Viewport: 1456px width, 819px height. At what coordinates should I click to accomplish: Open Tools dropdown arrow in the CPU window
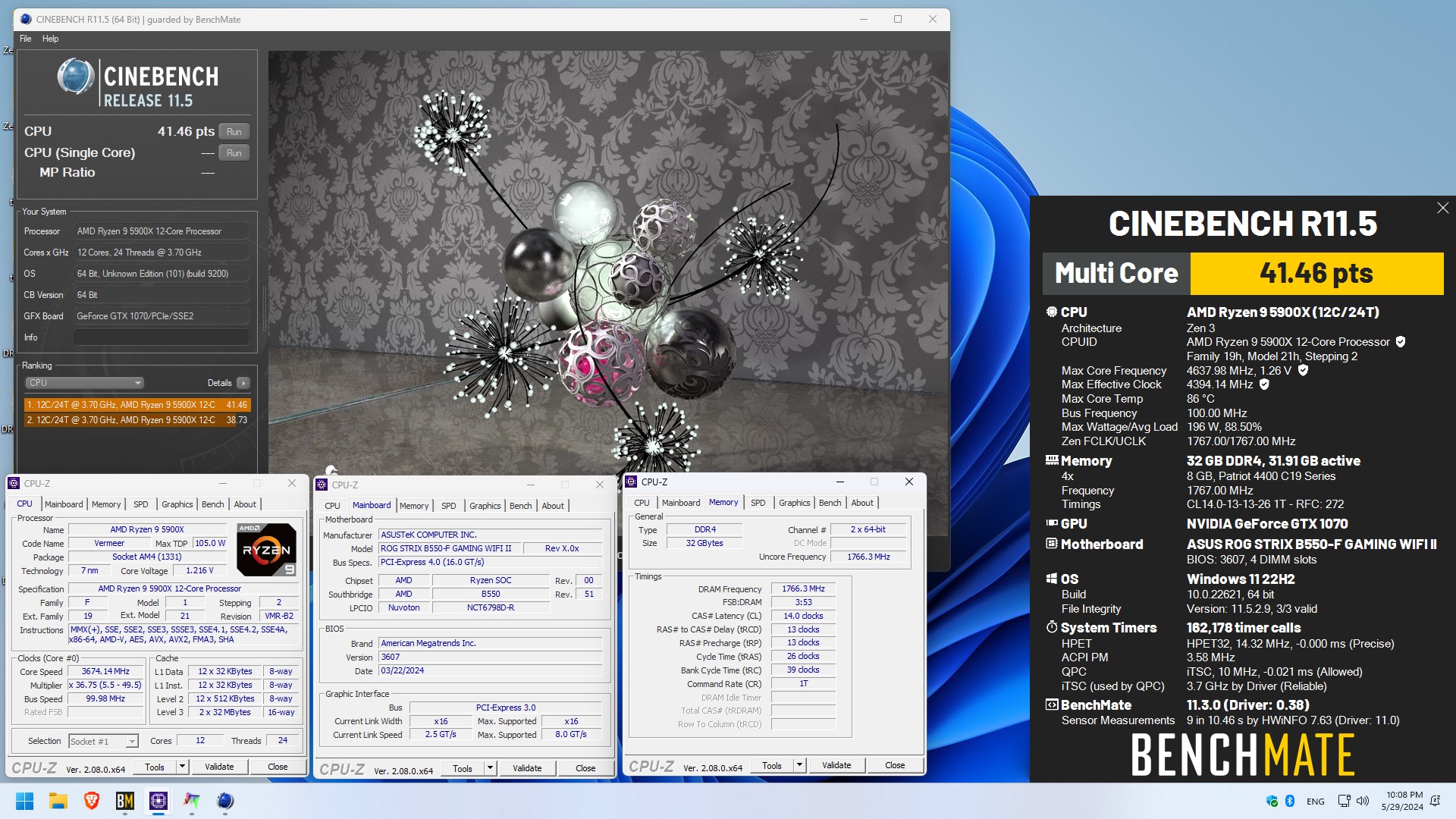(x=182, y=767)
